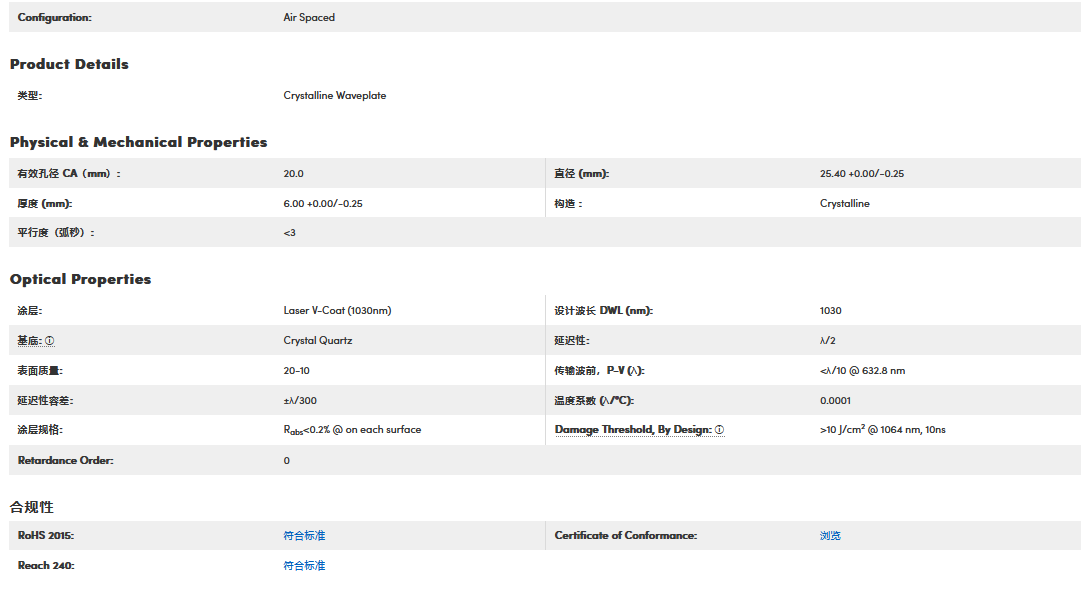Click the Optical Properties heading
The image size is (1088, 596).
pos(80,279)
